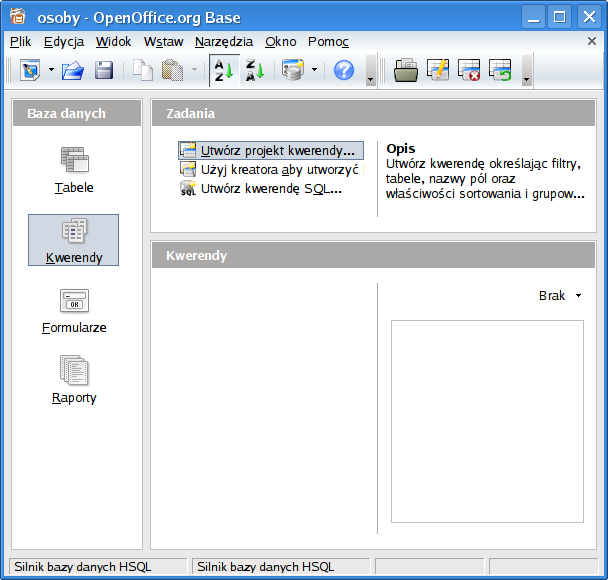608x580 pixels.
Task: Click the OpenOffice Base title bar icon
Action: point(18,16)
